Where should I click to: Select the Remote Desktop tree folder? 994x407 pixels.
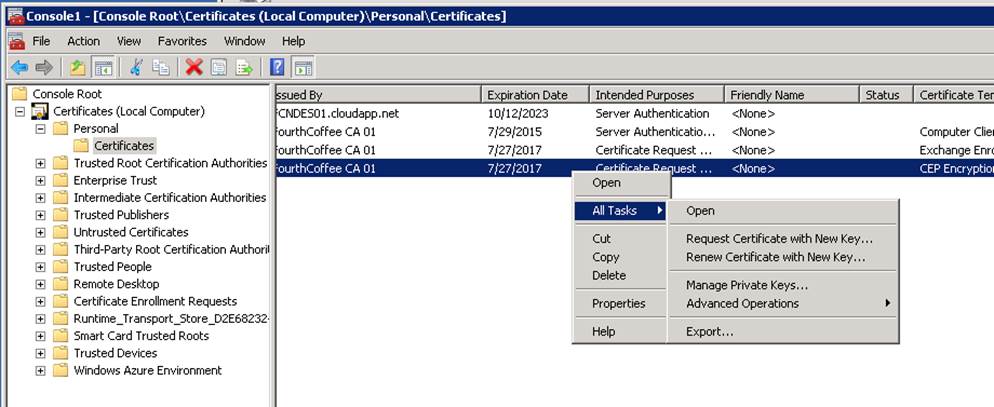point(115,284)
